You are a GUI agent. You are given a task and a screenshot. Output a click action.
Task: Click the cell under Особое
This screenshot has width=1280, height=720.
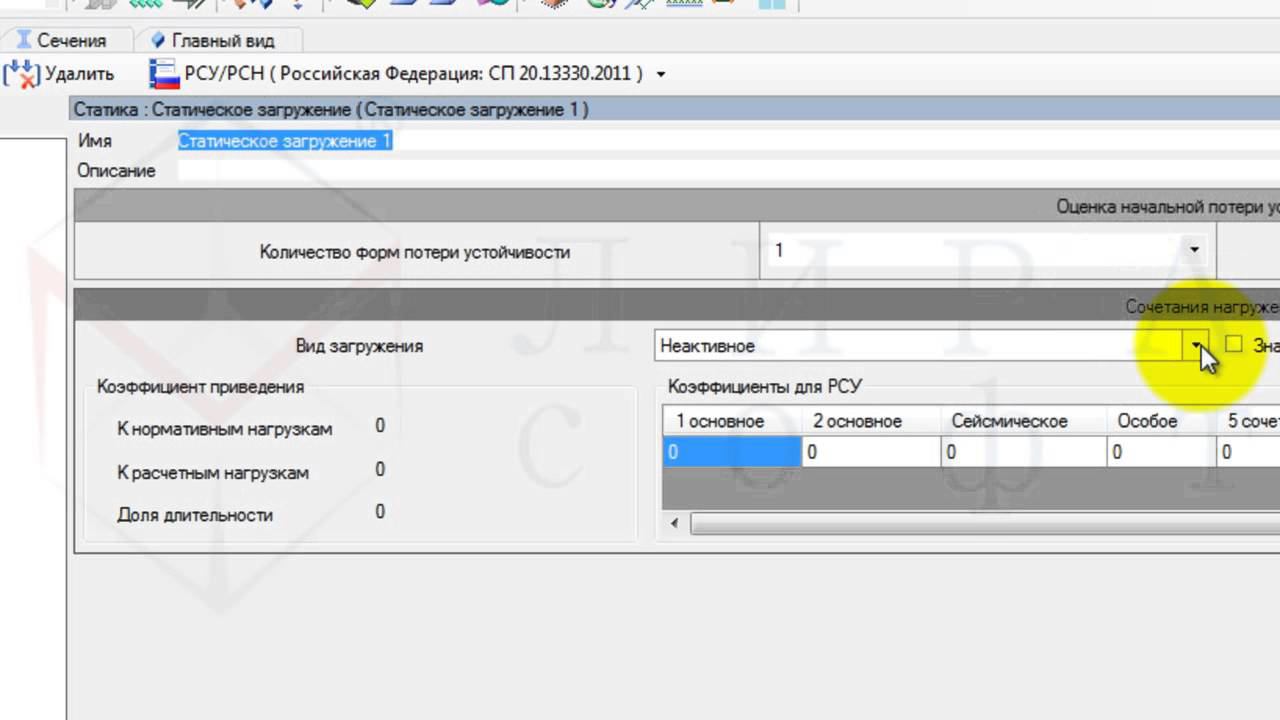point(1161,452)
